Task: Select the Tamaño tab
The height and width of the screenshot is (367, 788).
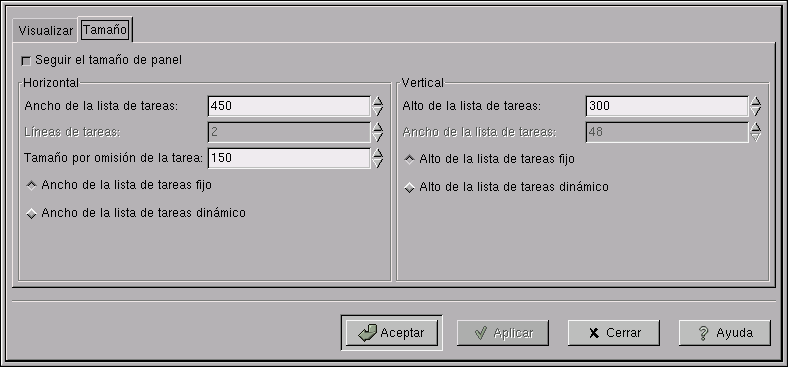Action: point(105,30)
